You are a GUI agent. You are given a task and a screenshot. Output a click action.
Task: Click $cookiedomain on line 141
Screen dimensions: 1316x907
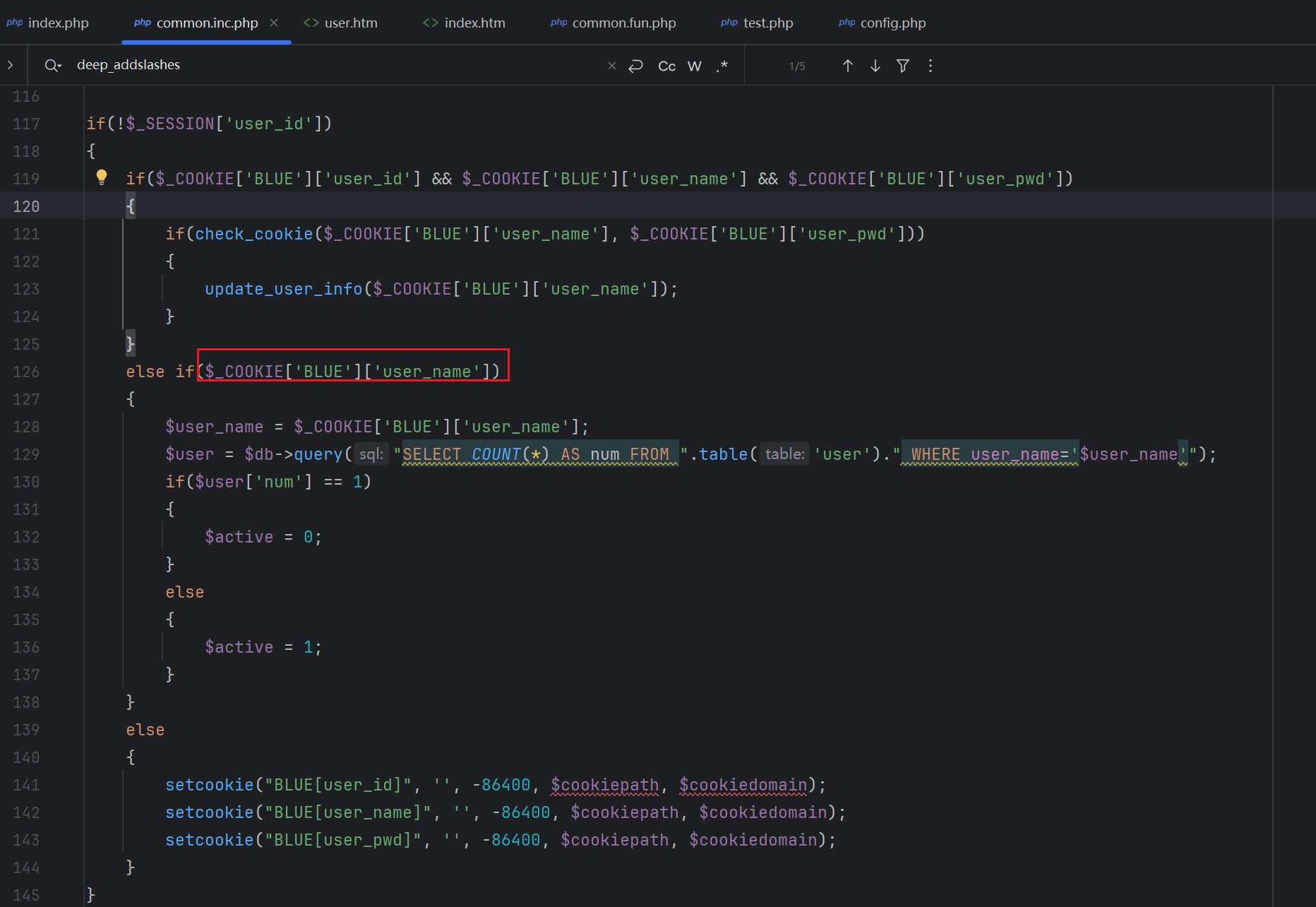(743, 785)
